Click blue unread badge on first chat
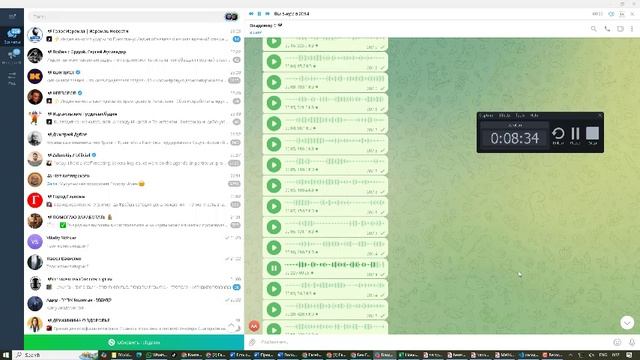 tap(236, 39)
